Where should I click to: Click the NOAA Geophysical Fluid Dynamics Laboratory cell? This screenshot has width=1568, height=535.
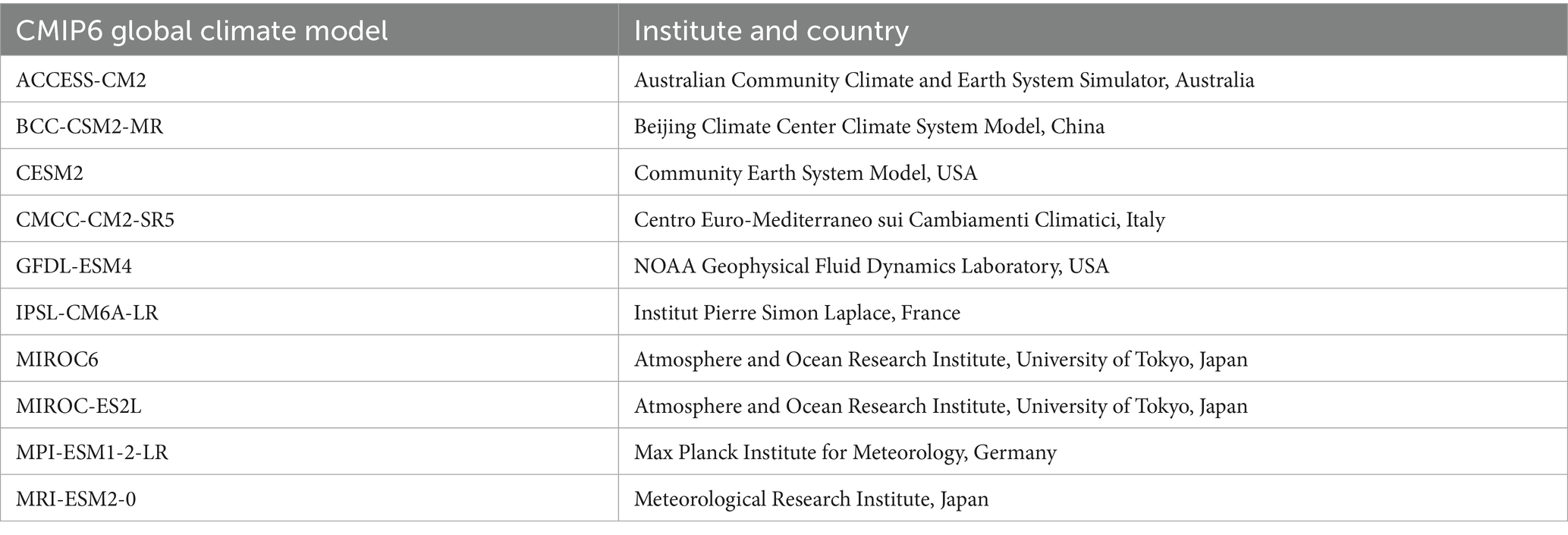[1093, 265]
